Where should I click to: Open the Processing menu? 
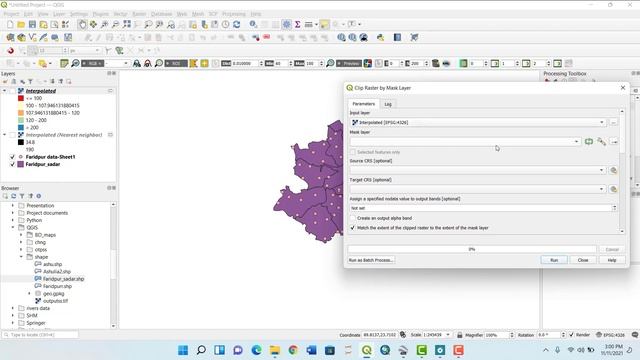(x=233, y=14)
